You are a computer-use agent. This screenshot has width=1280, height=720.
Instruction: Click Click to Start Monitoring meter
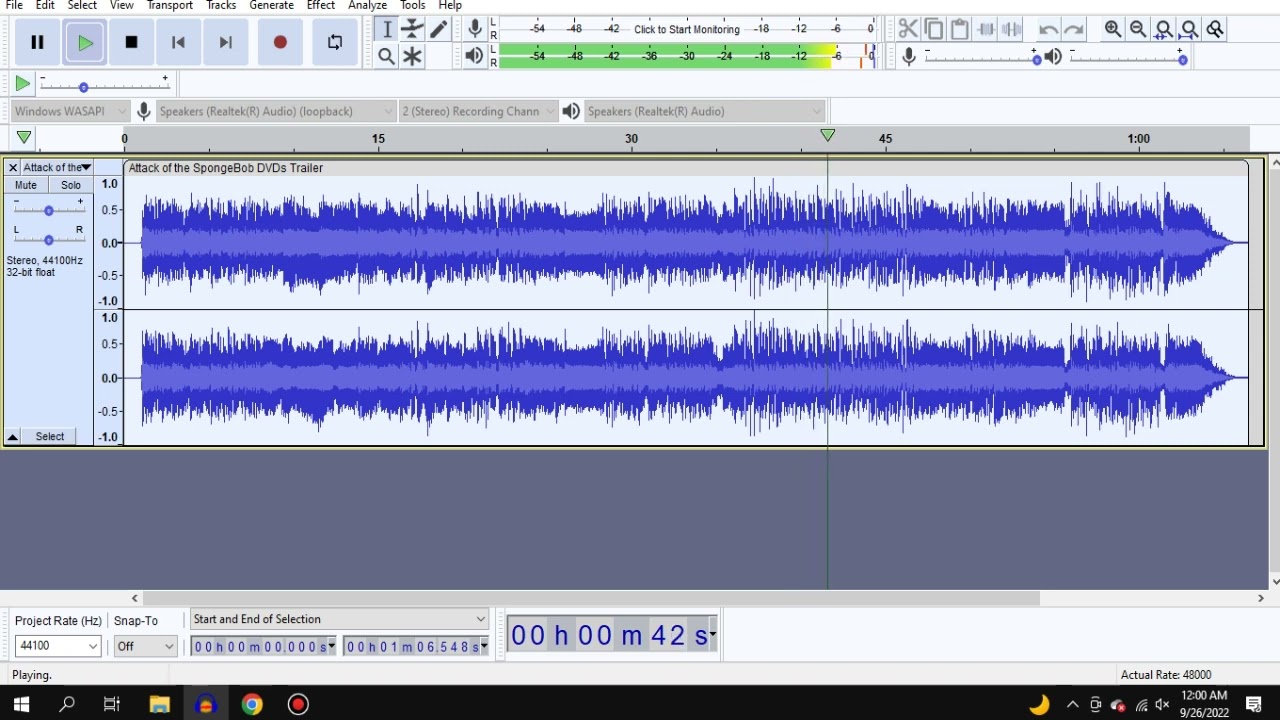[686, 29]
